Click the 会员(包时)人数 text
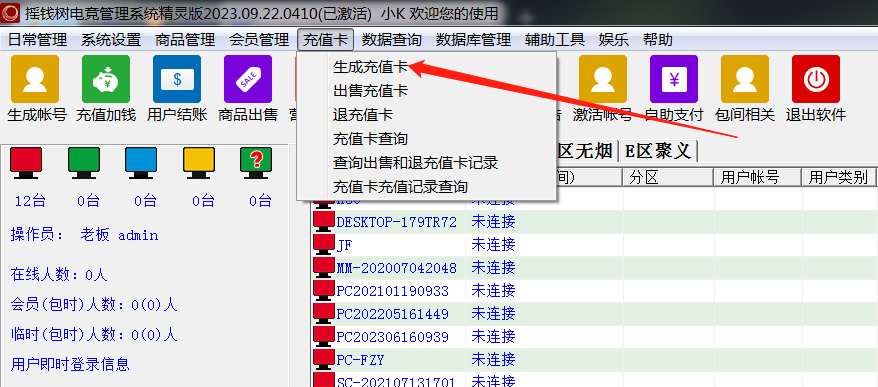This screenshot has height=387, width=878. point(94,305)
